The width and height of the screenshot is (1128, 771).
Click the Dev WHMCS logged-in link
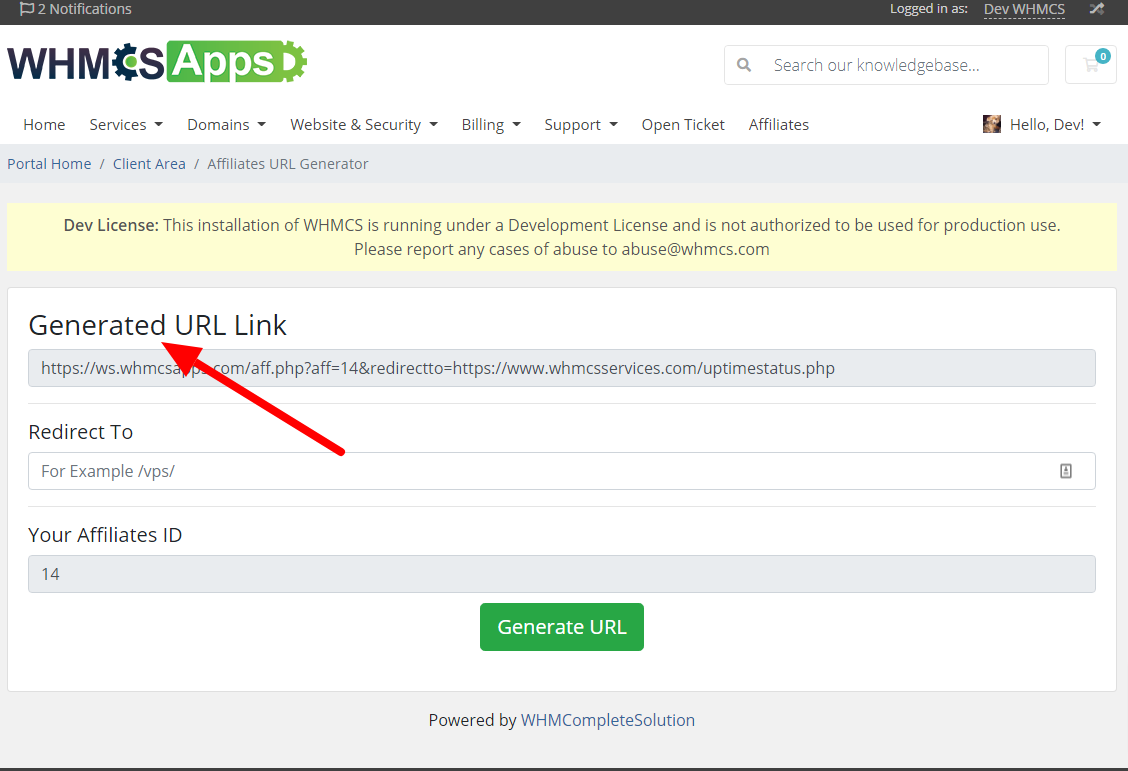1024,9
